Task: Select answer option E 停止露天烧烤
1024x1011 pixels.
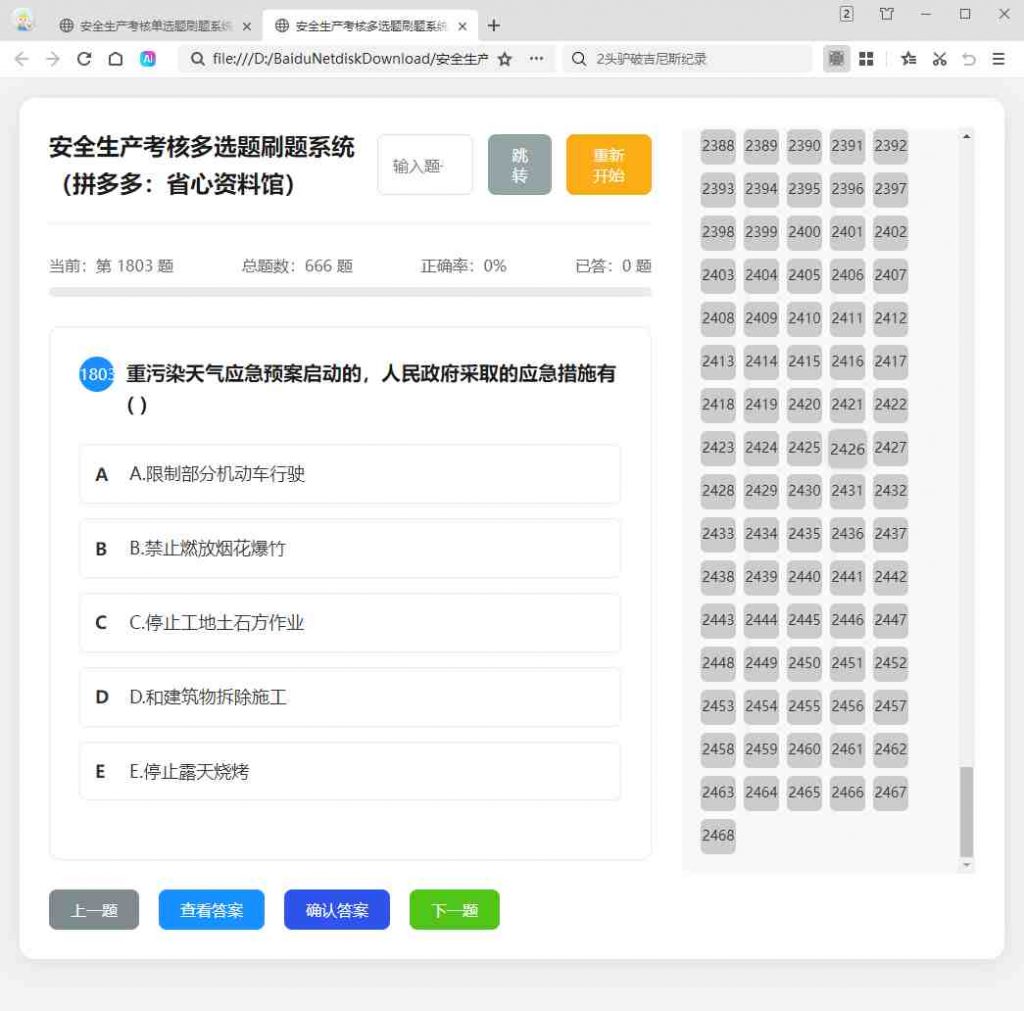Action: click(348, 771)
